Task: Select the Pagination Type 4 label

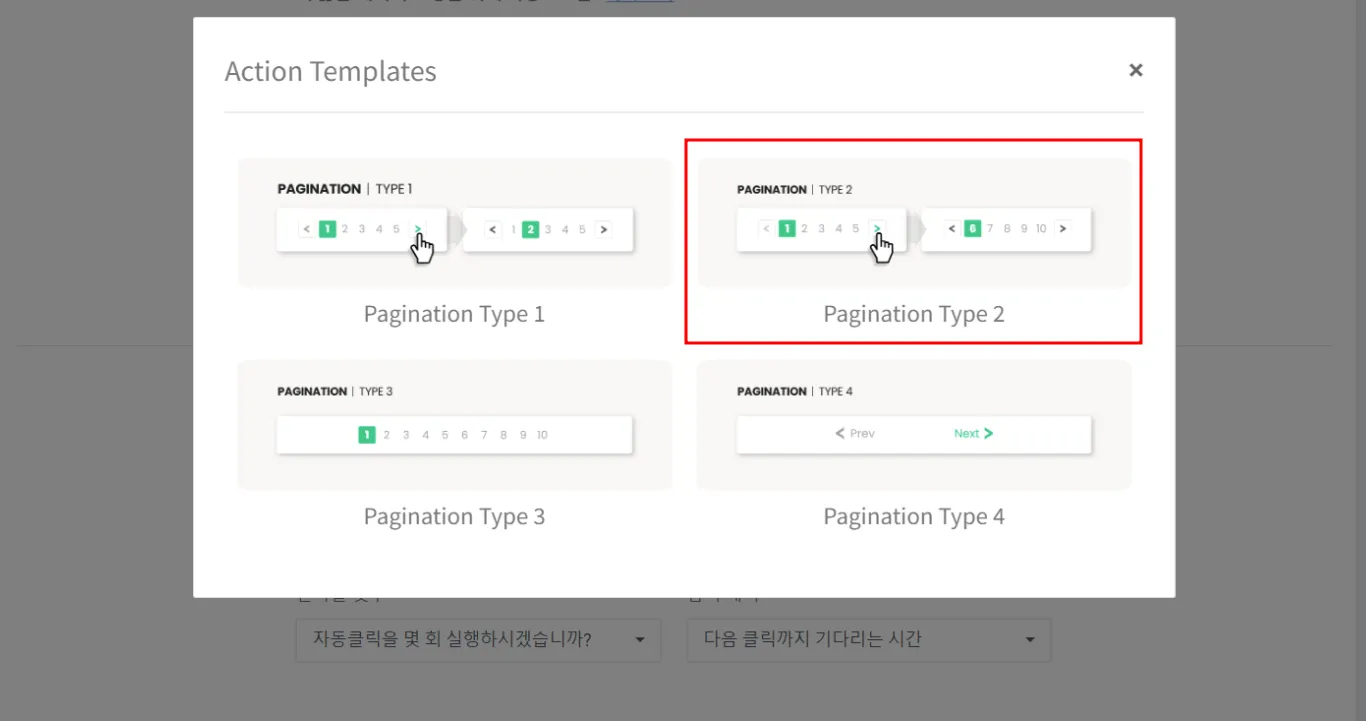Action: click(913, 516)
